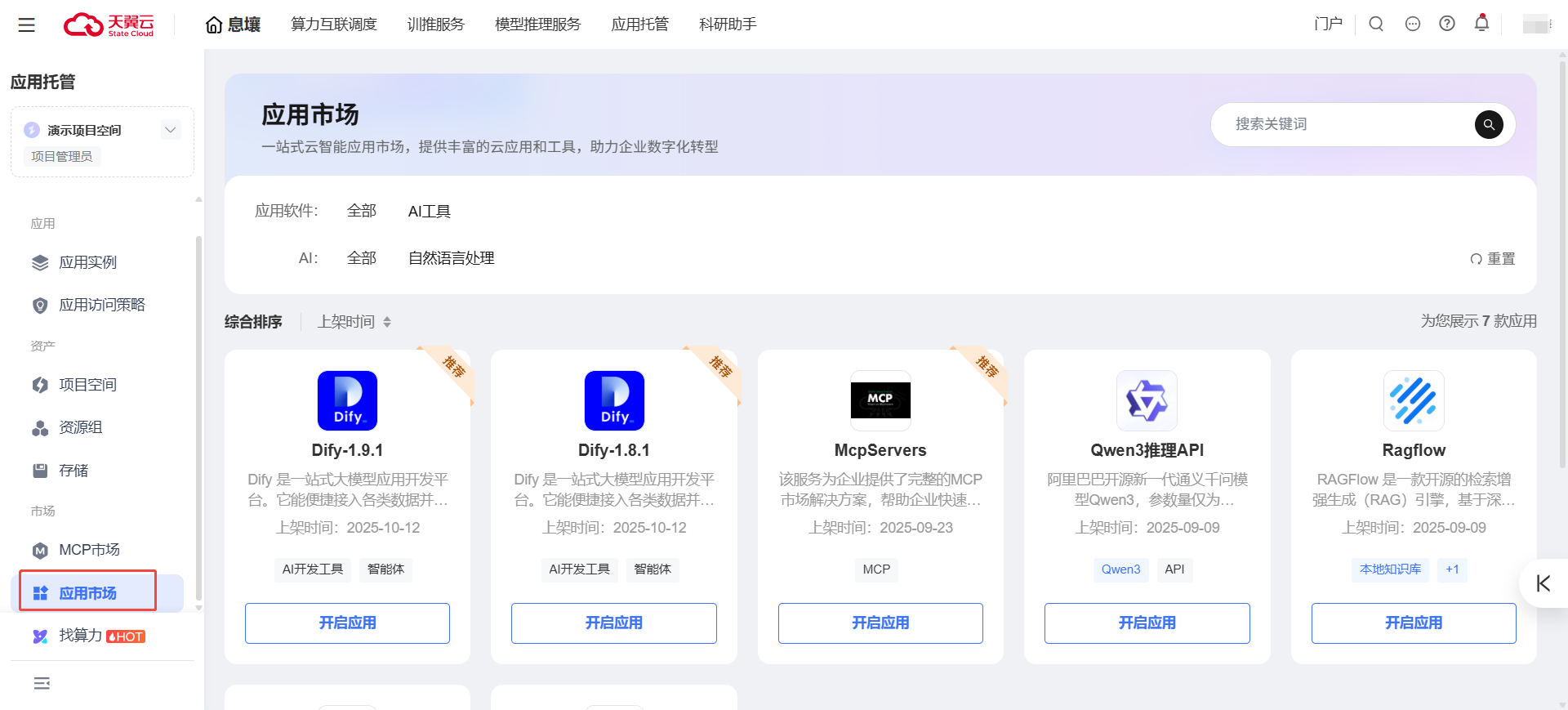Select the AI工具 filter option
Viewport: 1568px width, 710px height.
[429, 212]
